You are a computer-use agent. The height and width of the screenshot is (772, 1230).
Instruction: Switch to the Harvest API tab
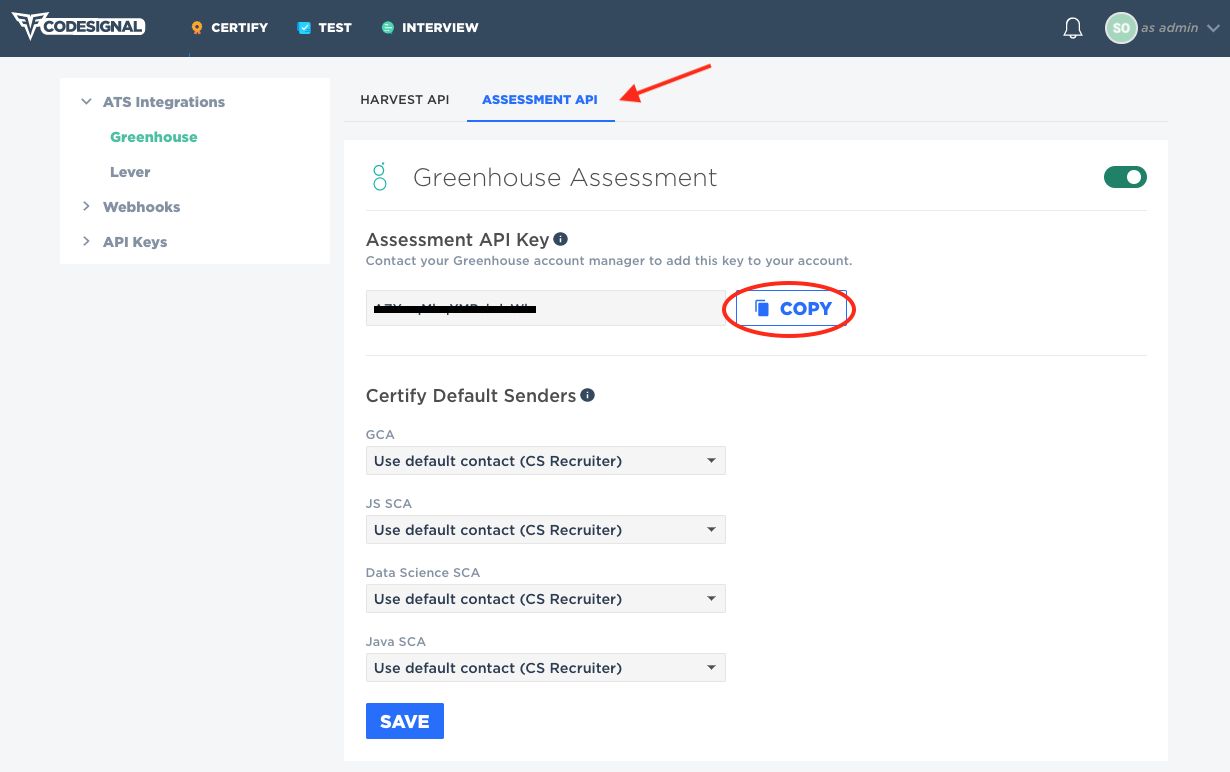tap(404, 99)
